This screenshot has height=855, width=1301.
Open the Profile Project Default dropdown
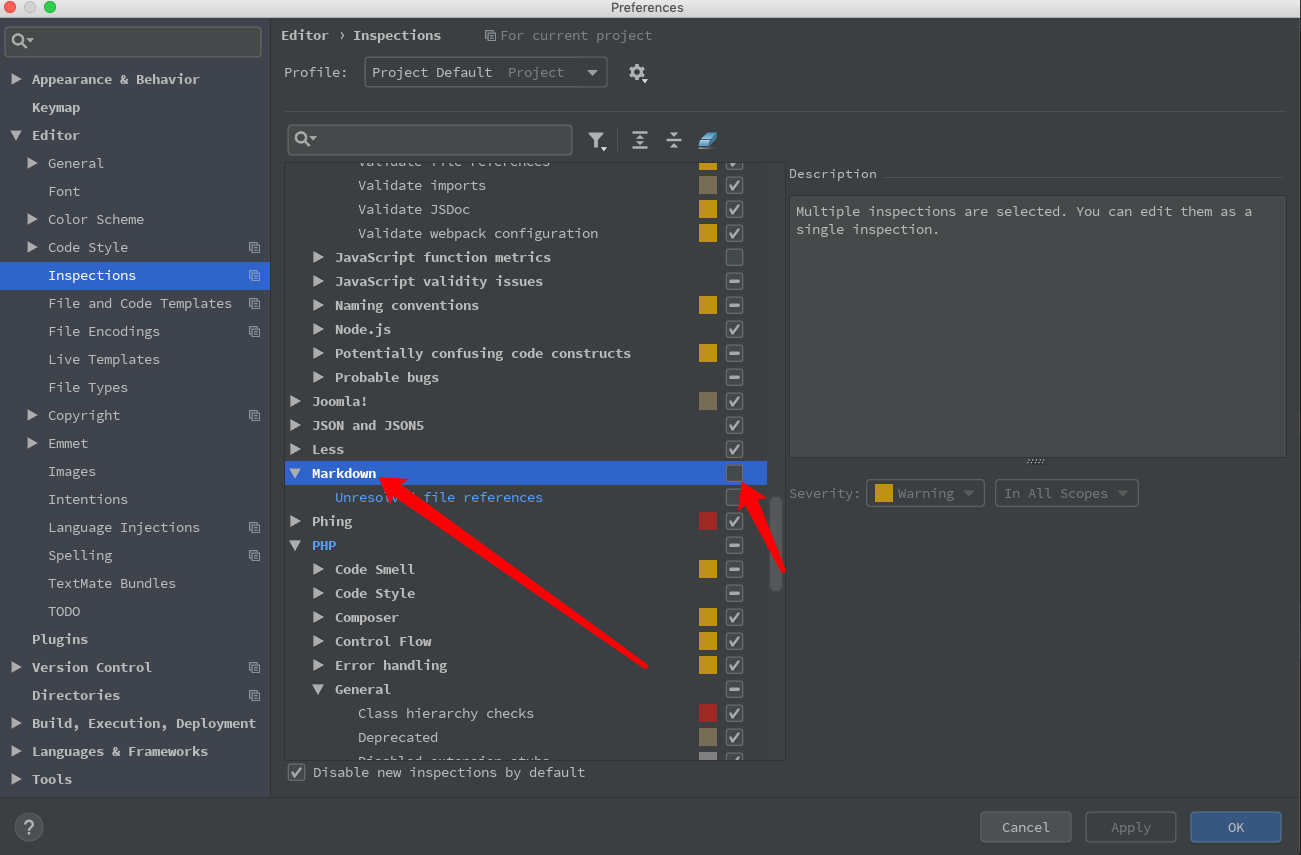486,73
